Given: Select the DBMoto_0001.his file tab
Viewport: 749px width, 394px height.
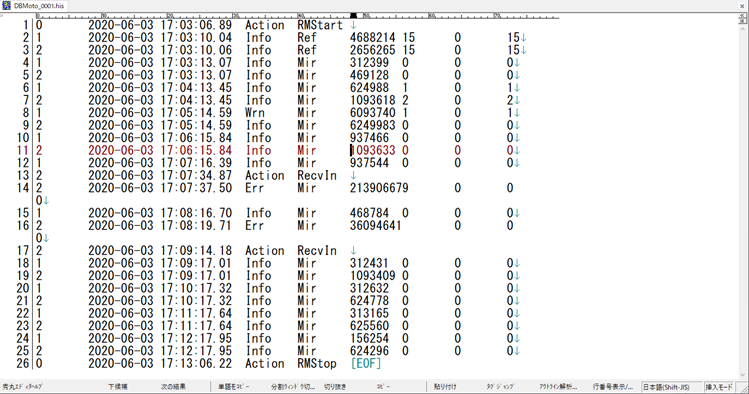Looking at the screenshot, I should click(33, 6).
